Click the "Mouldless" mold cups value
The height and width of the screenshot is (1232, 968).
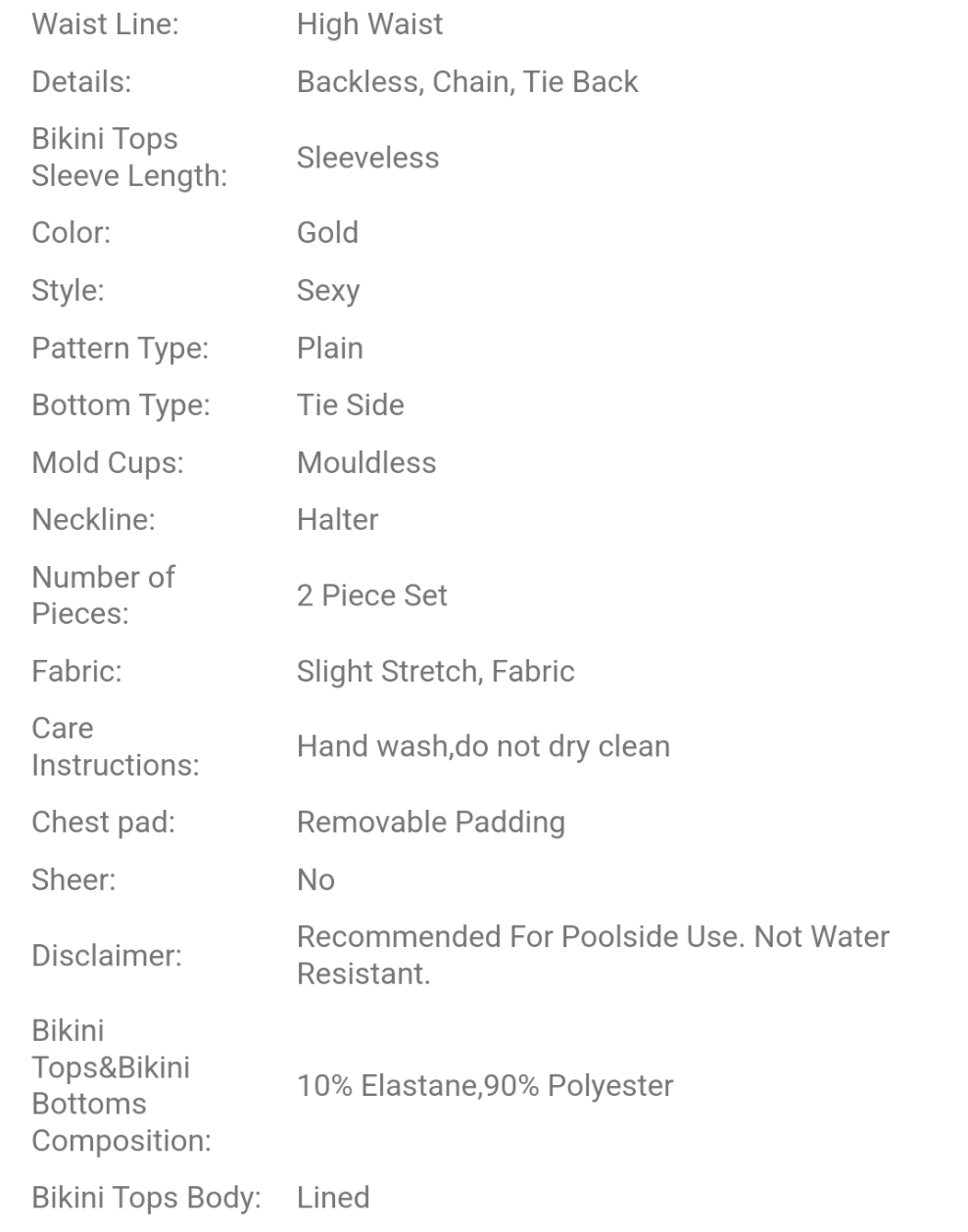coord(366,463)
